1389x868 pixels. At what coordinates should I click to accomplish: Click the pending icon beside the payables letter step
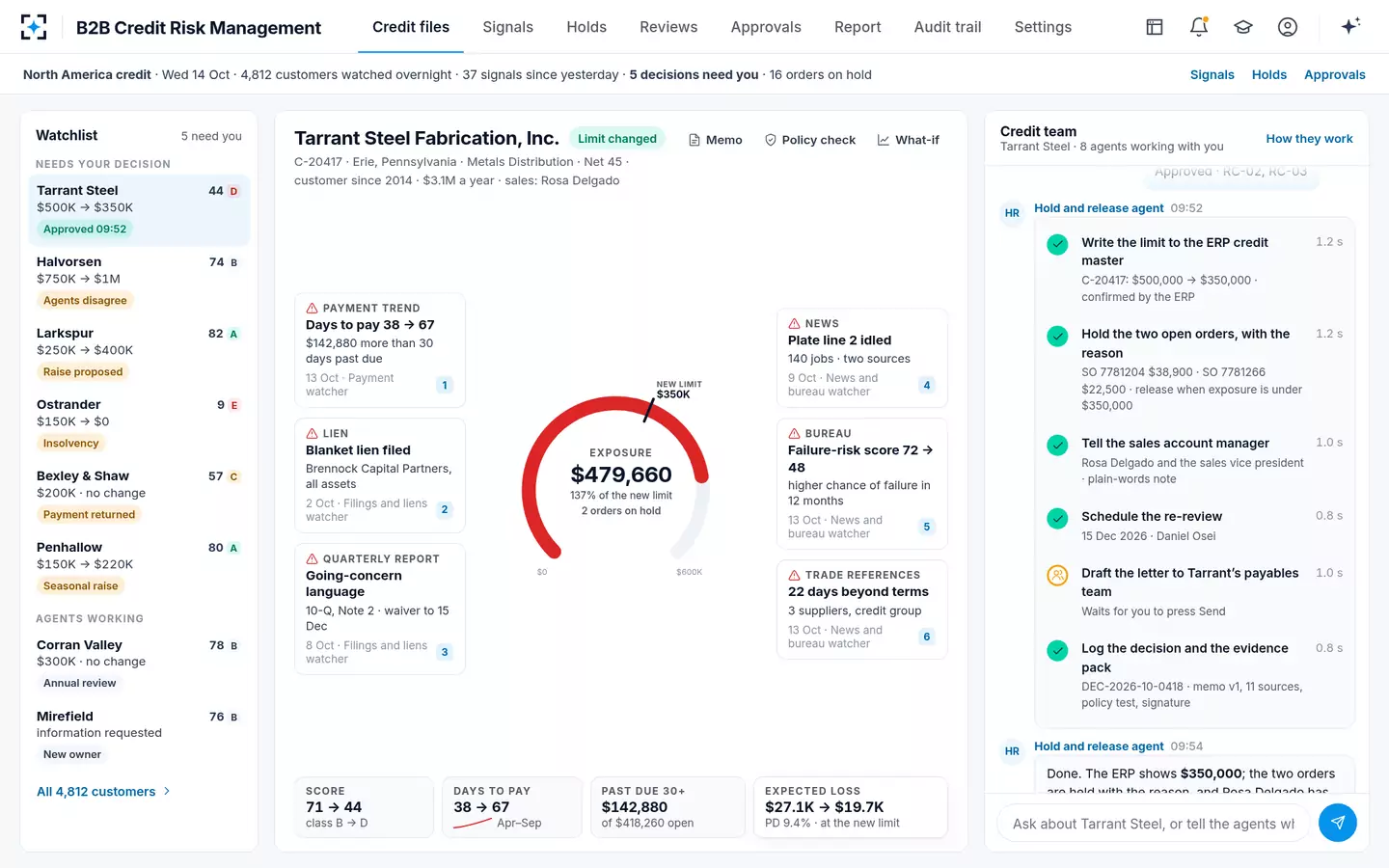point(1057,576)
